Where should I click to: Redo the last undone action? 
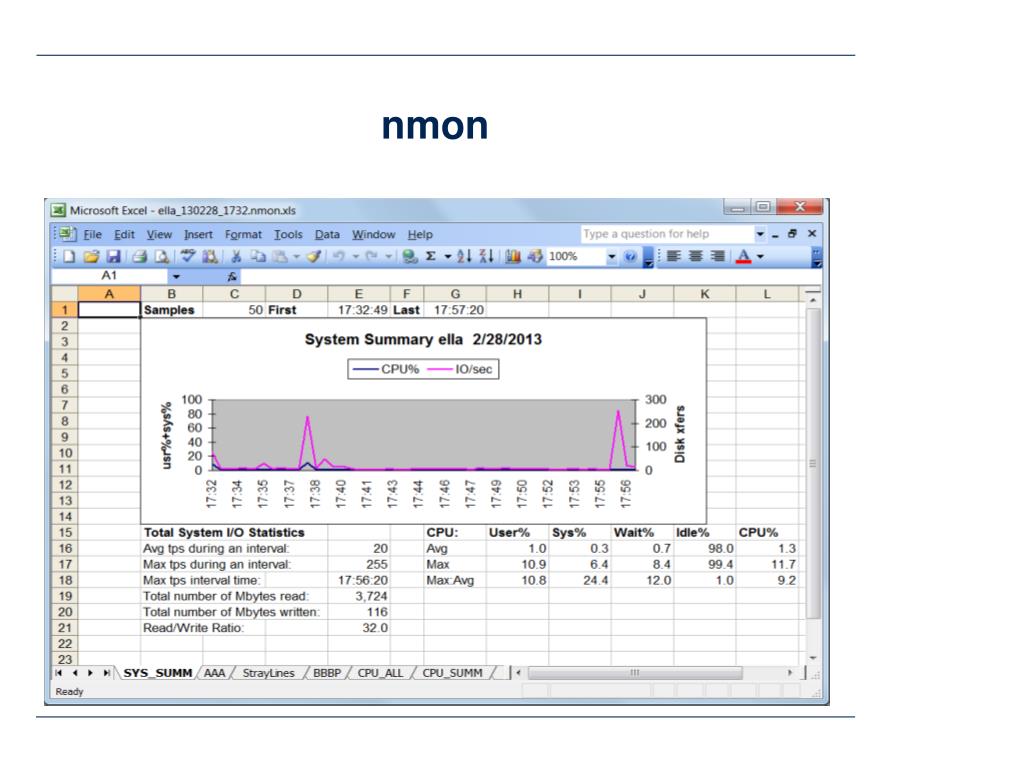[372, 257]
